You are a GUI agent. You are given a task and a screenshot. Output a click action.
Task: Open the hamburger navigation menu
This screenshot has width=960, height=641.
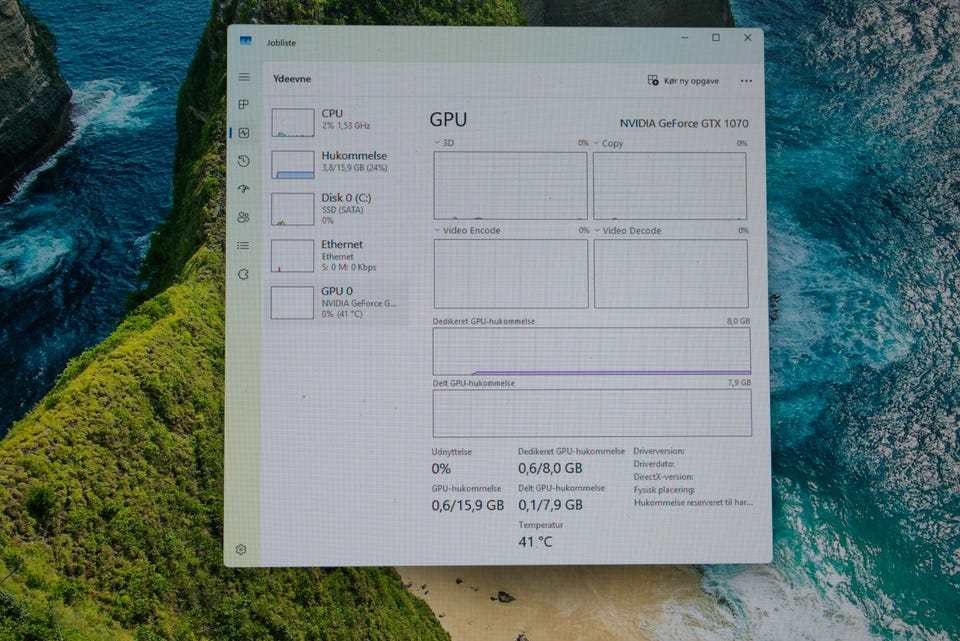(244, 77)
